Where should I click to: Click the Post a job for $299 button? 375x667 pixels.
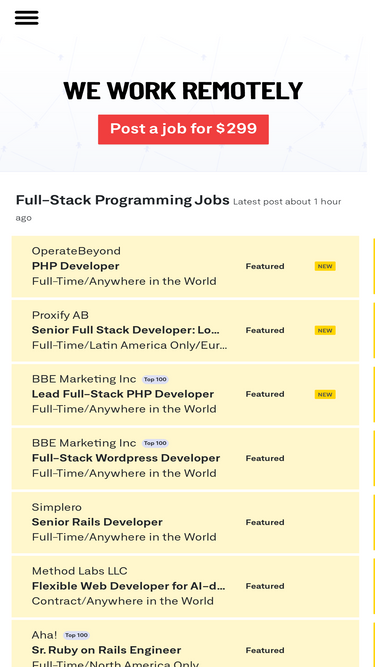[183, 129]
